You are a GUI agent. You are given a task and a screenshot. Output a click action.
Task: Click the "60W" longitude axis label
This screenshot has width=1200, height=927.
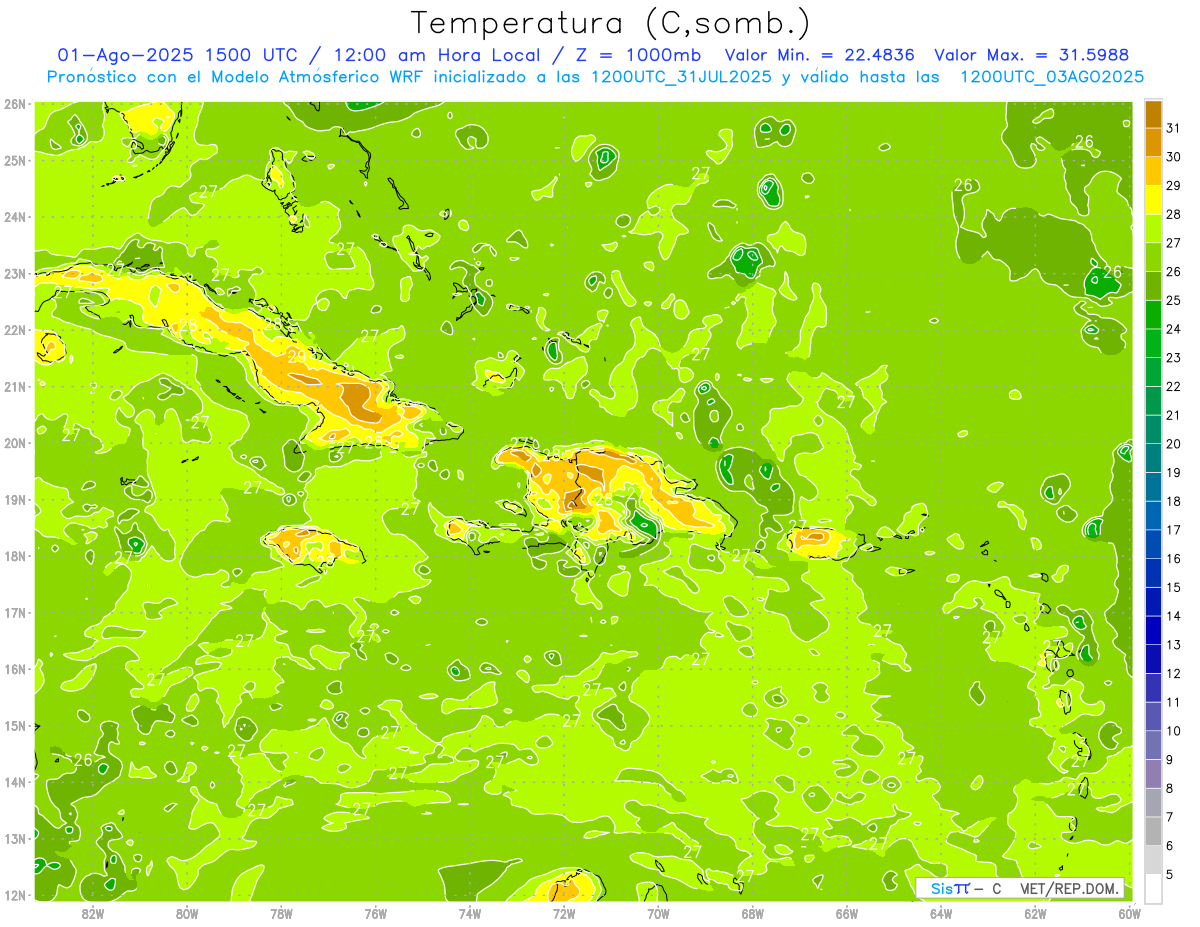coord(1129,912)
